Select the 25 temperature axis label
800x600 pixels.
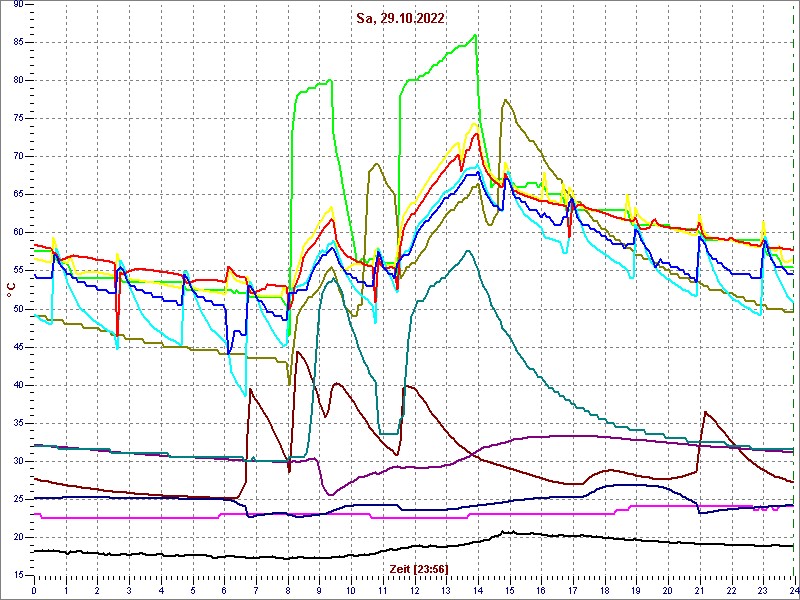click(17, 499)
